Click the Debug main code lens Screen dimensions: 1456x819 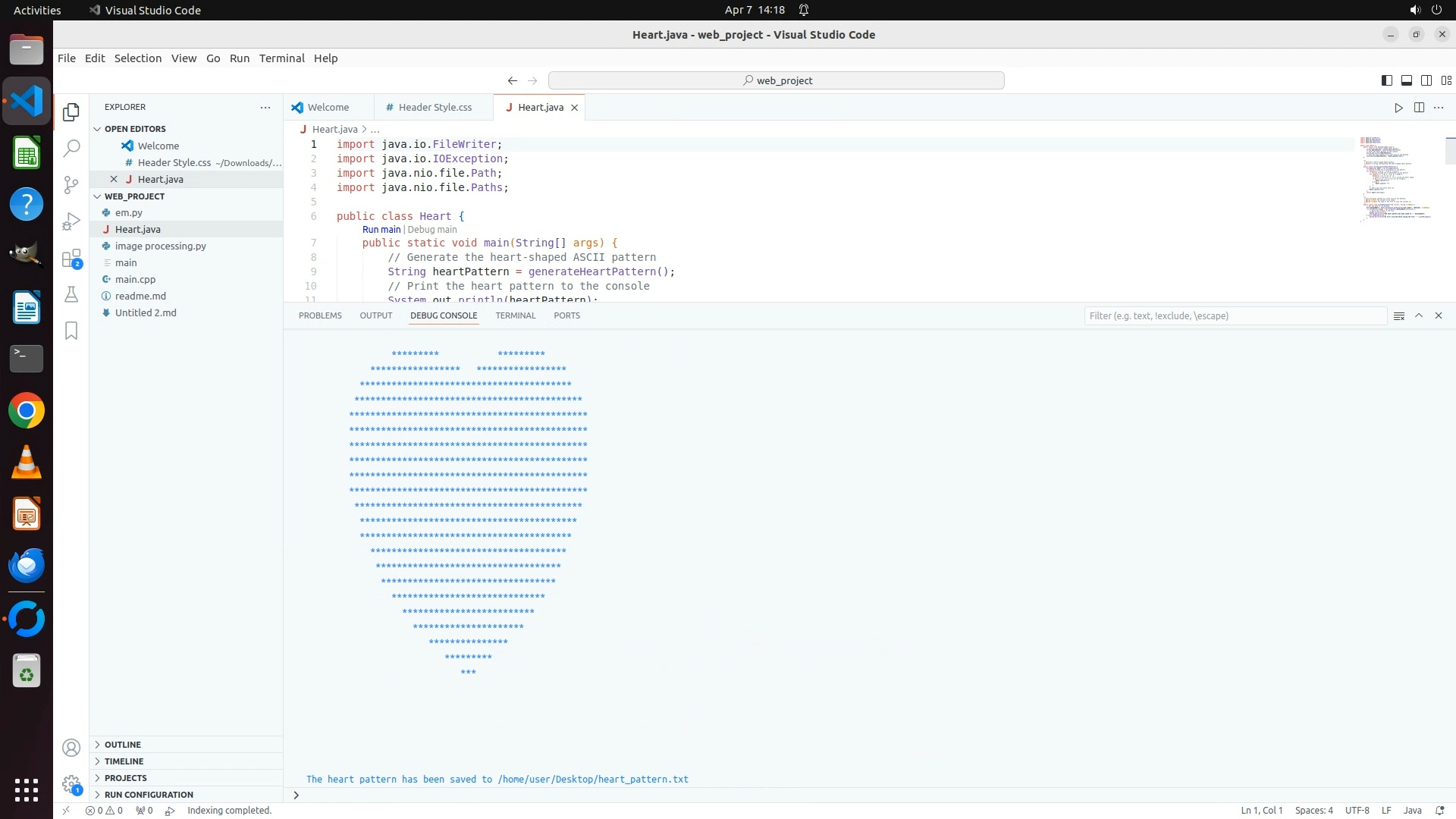pyautogui.click(x=432, y=230)
